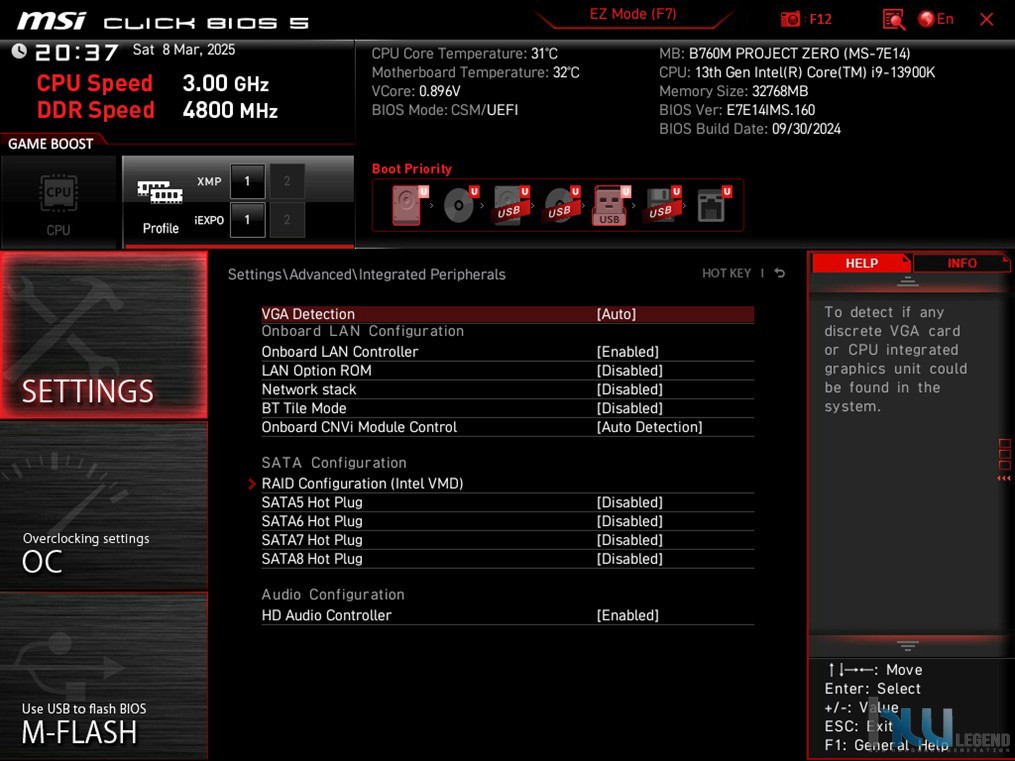
Task: Enable iEXPO profile 1
Action: [x=247, y=220]
